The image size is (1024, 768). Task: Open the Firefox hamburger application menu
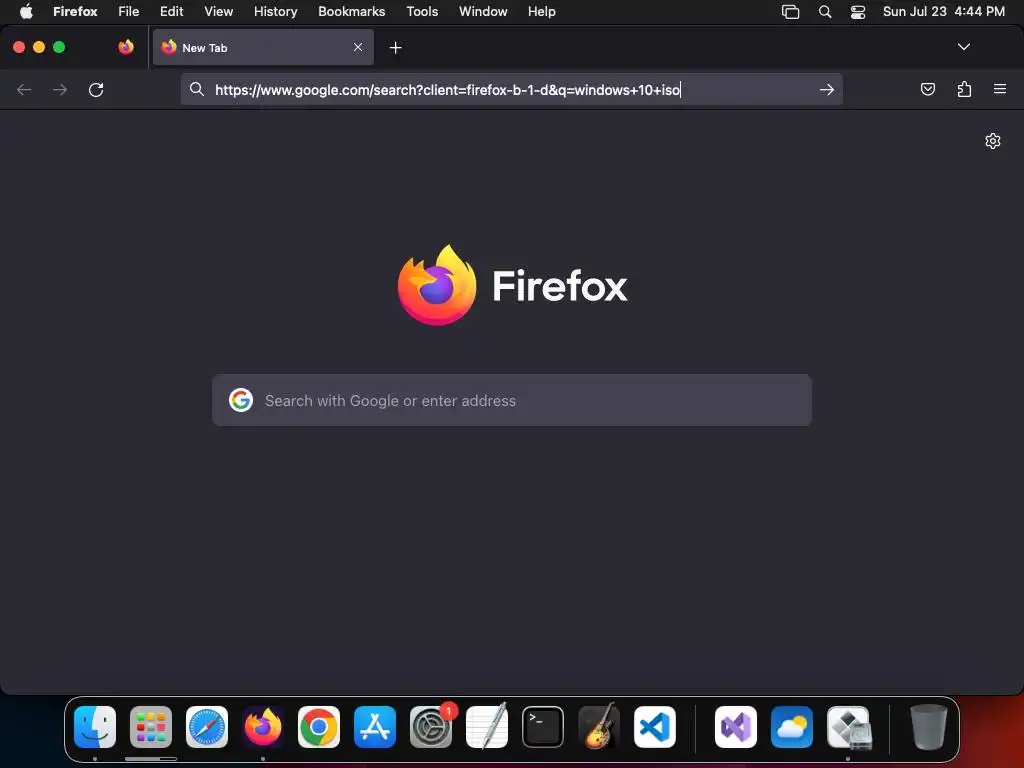tap(1000, 89)
